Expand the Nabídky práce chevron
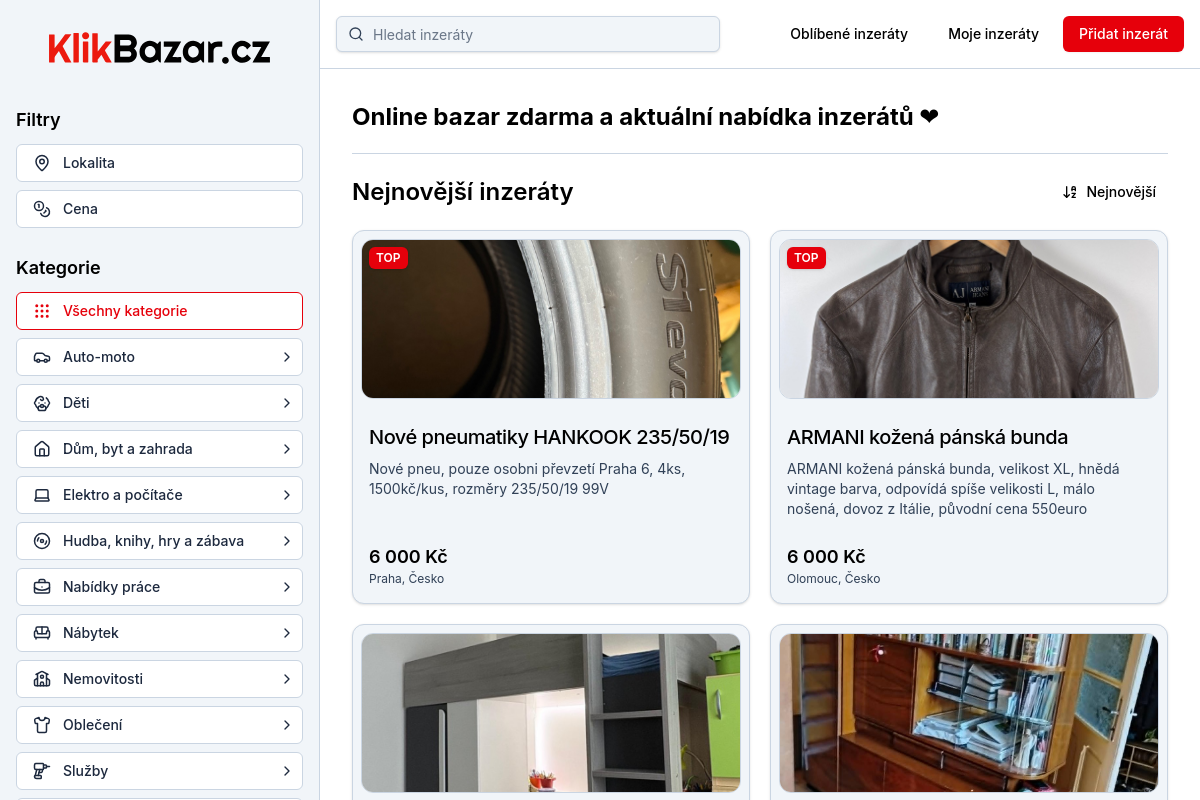Viewport: 1200px width, 800px height. pos(286,587)
